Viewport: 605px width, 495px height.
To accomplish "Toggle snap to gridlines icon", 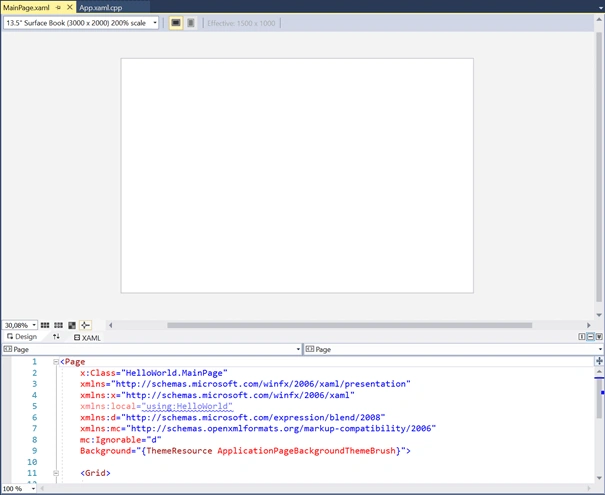I will pos(58,325).
